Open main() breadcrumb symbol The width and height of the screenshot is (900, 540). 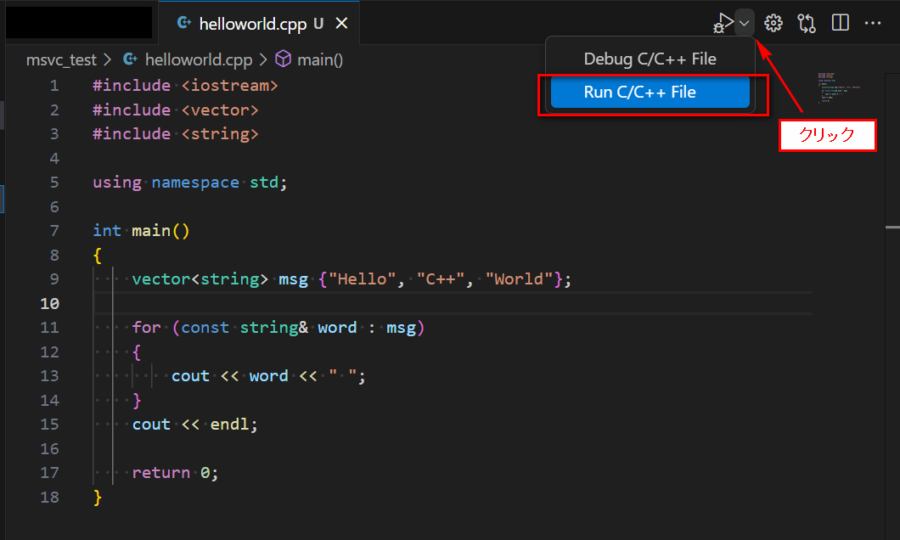coord(320,60)
